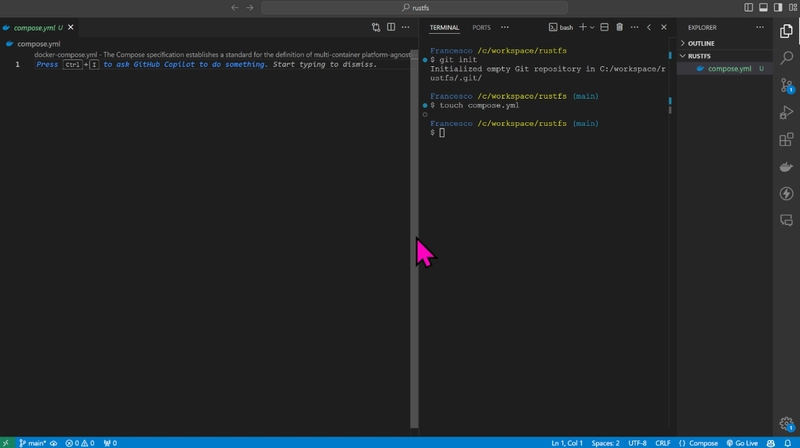Image resolution: width=800 pixels, height=448 pixels.
Task: Open the Thunder Client lightning icon
Action: 786,193
